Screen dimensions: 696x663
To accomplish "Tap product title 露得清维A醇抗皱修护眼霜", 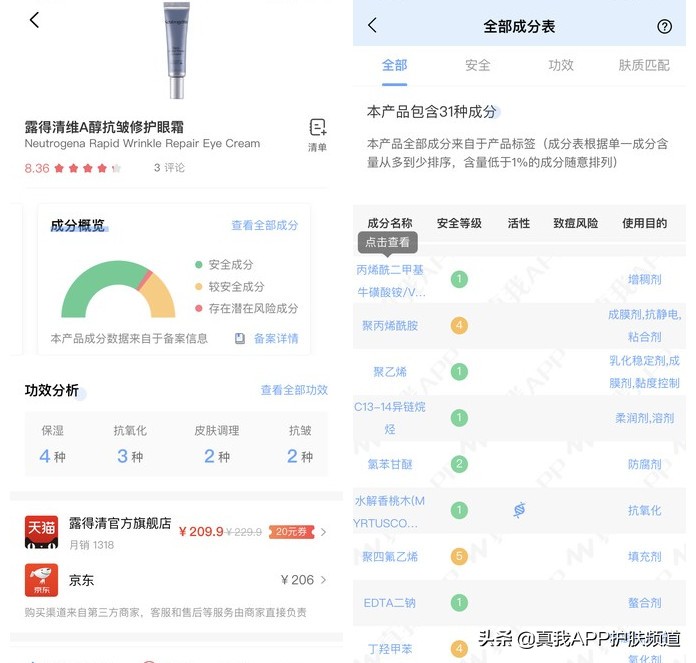I will (x=104, y=127).
